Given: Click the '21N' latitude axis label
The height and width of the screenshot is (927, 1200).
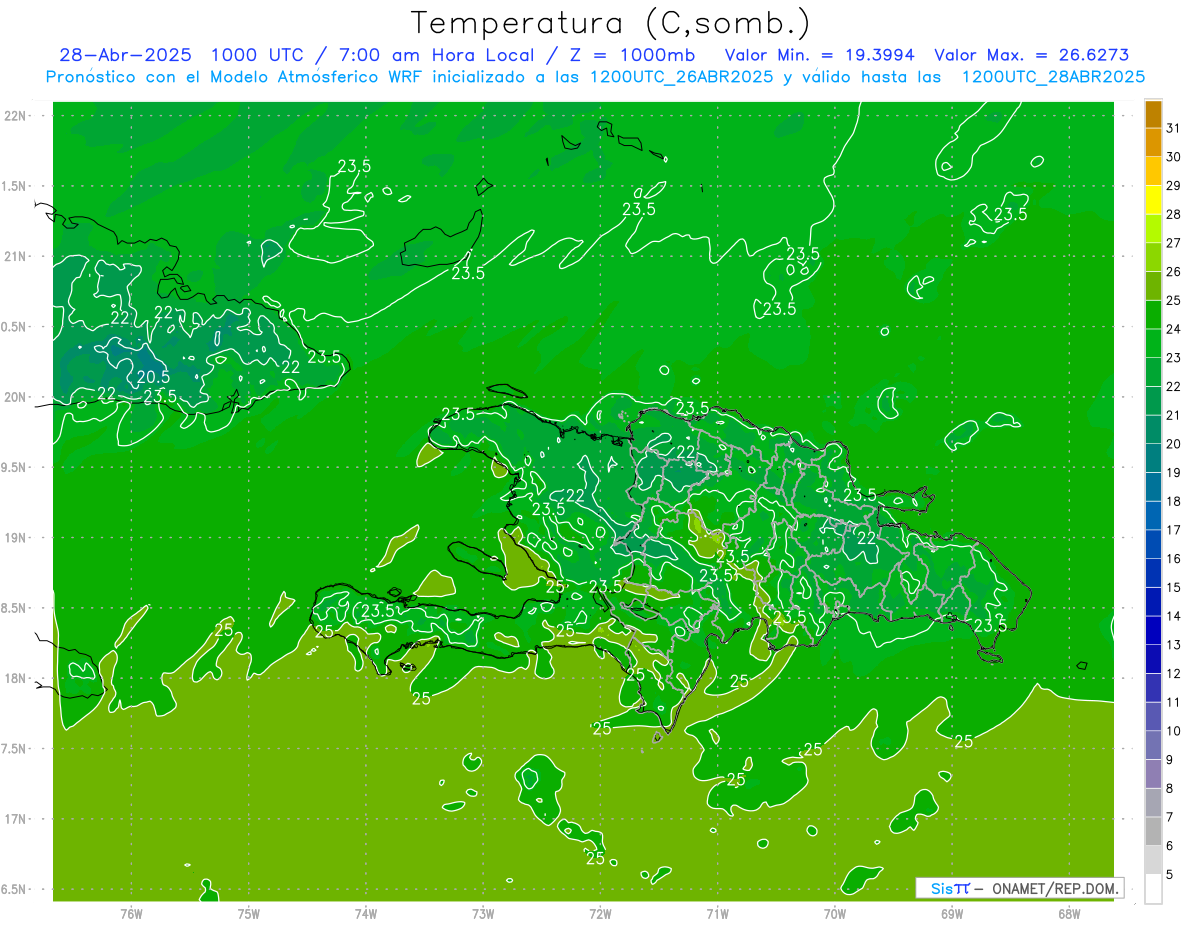Looking at the screenshot, I should (17, 257).
